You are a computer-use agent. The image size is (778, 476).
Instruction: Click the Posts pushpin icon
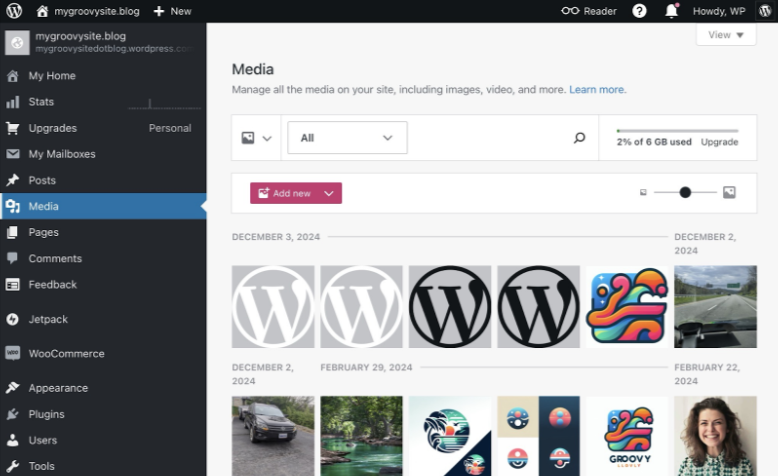coord(12,180)
